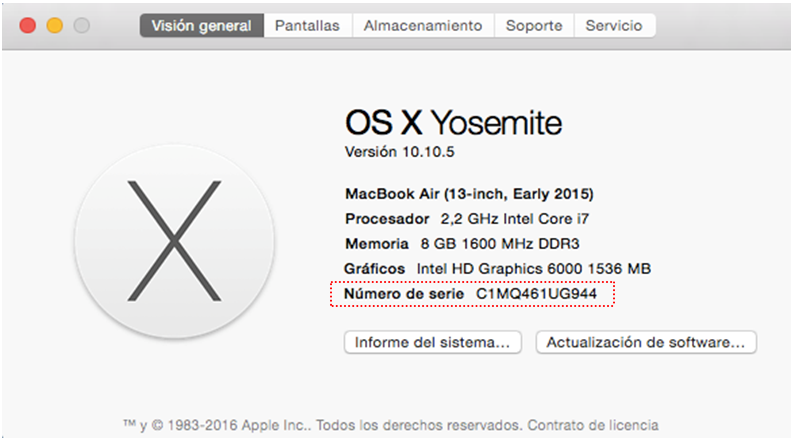Select the MacBook Air model line
Screen dimensions: 793x441
469,193
